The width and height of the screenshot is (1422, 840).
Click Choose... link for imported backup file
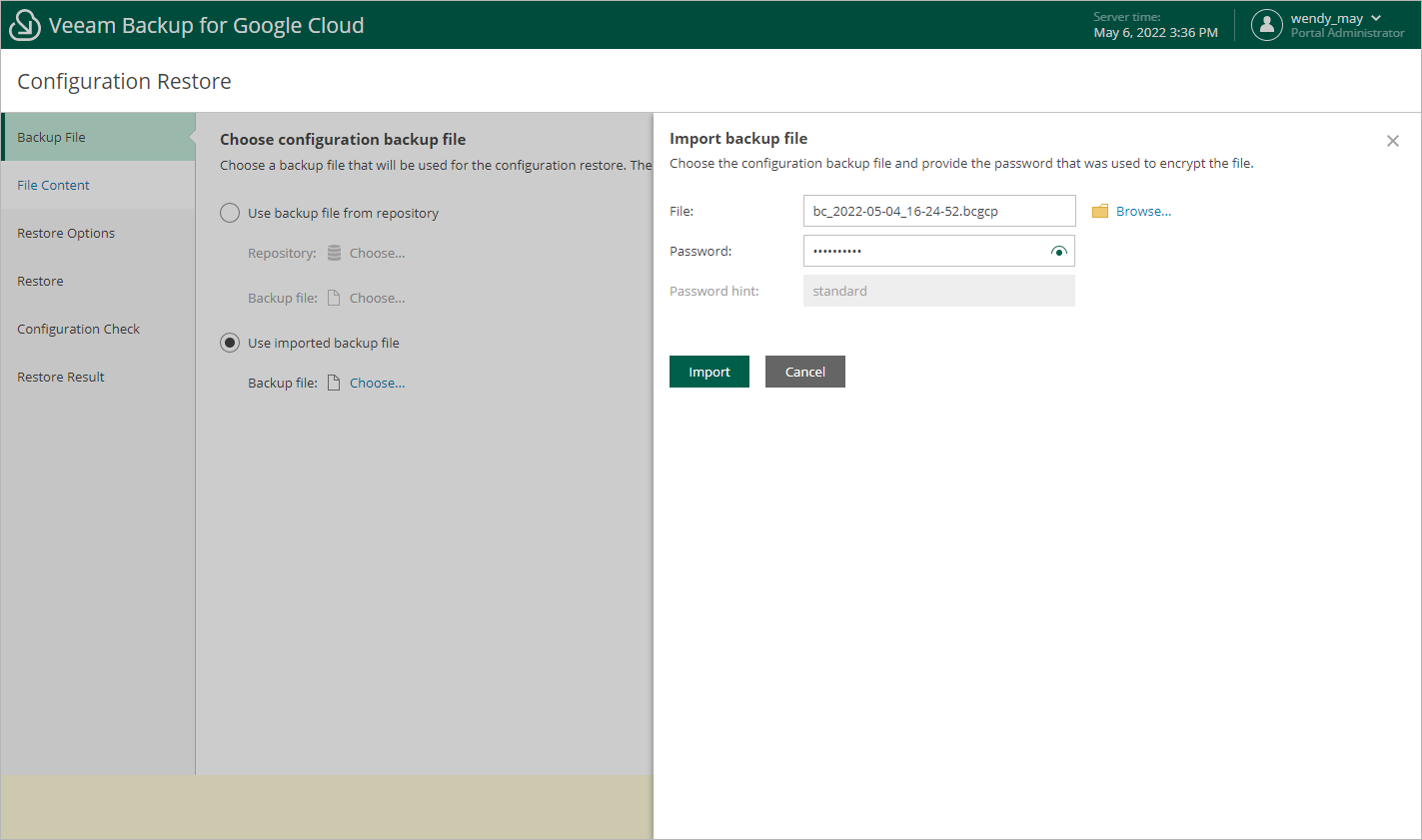[x=377, y=384]
